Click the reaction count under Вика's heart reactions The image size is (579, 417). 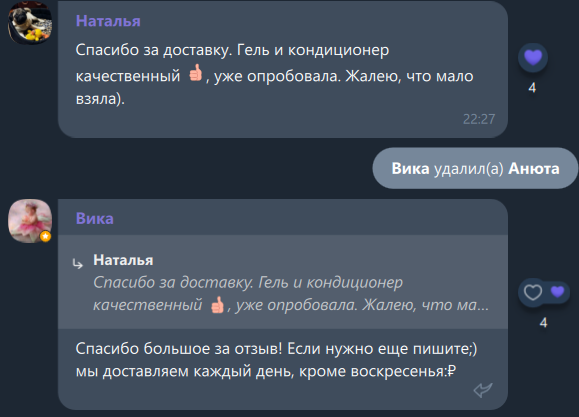tap(543, 323)
